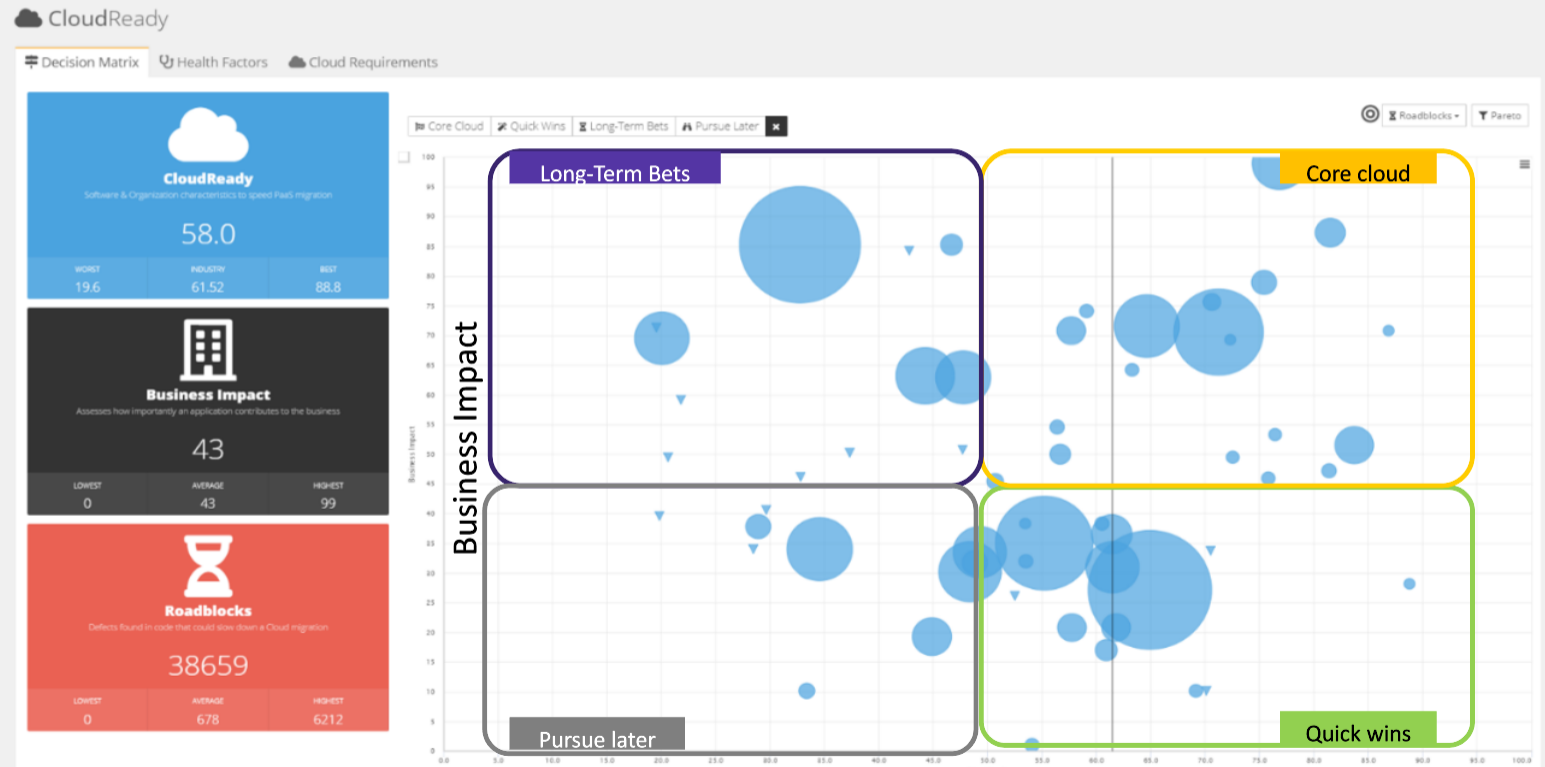Switch to the Health Factors tab

(x=213, y=62)
